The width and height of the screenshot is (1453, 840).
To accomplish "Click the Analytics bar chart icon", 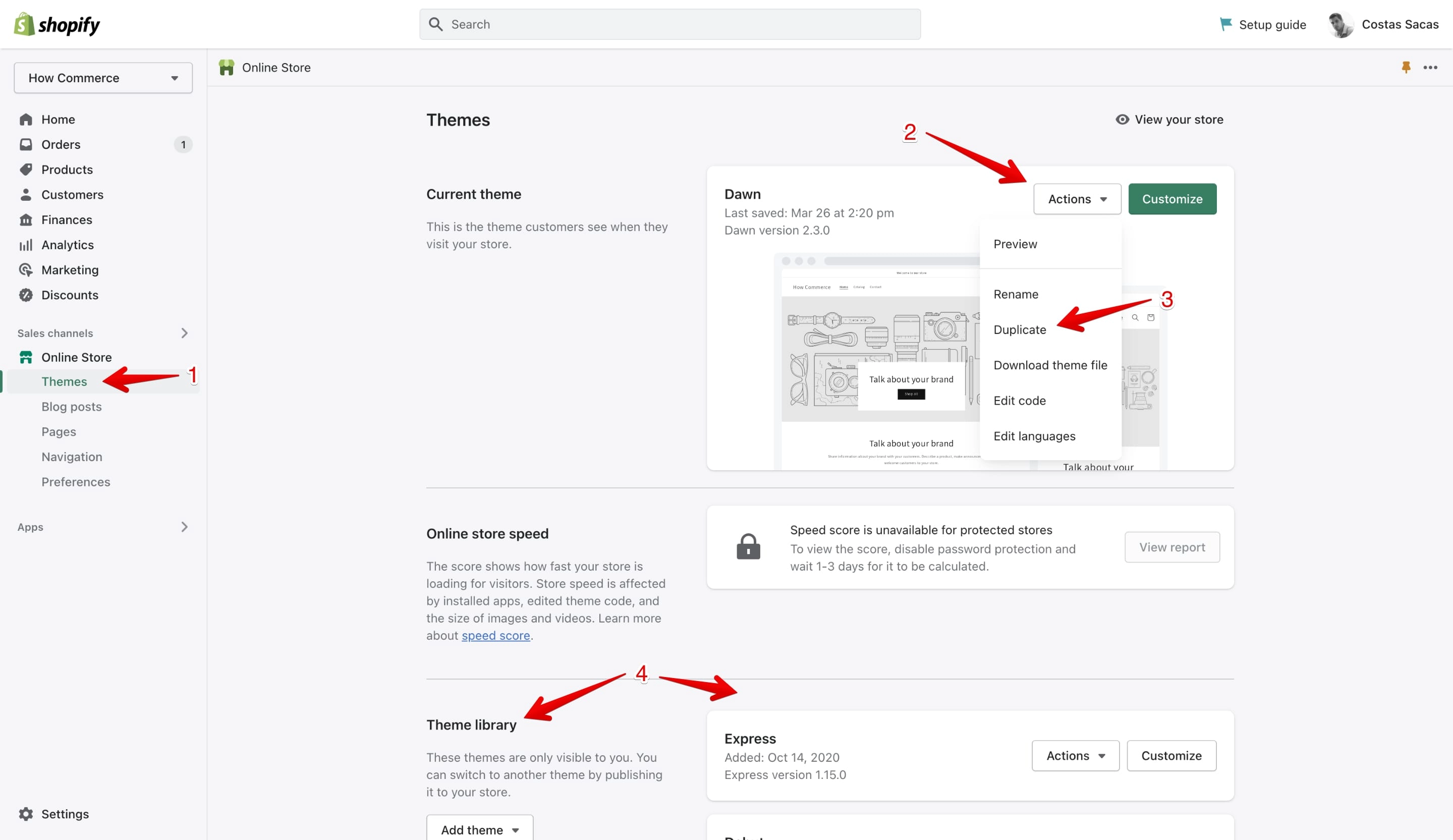I will coord(26,245).
